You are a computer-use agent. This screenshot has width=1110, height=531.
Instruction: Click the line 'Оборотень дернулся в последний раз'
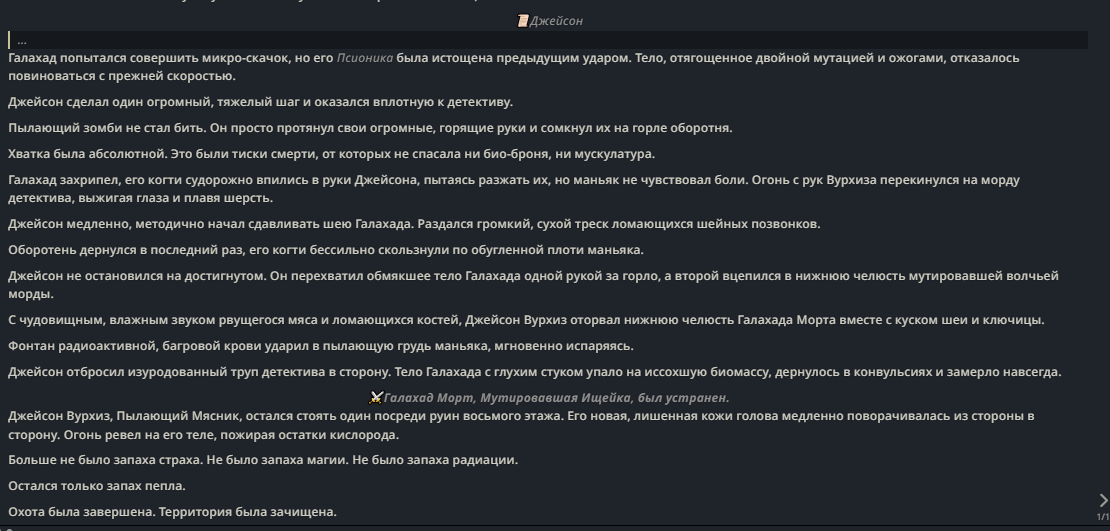[x=326, y=250]
